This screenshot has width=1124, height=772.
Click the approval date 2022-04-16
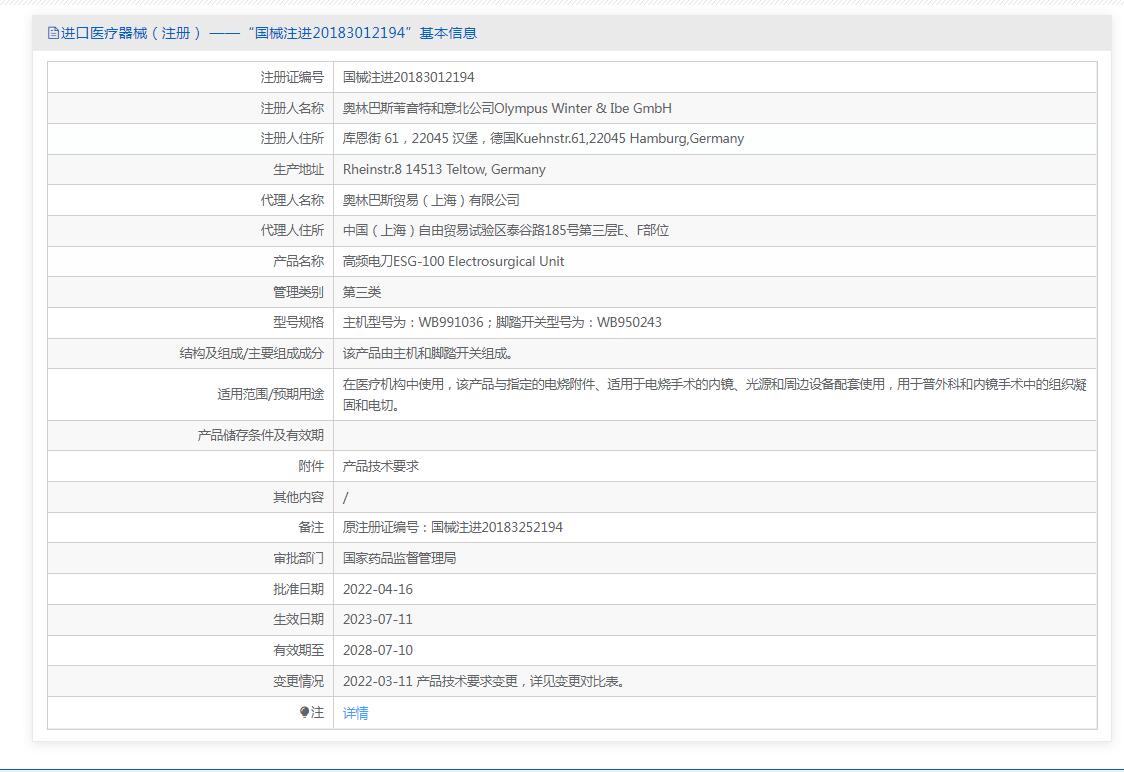378,589
